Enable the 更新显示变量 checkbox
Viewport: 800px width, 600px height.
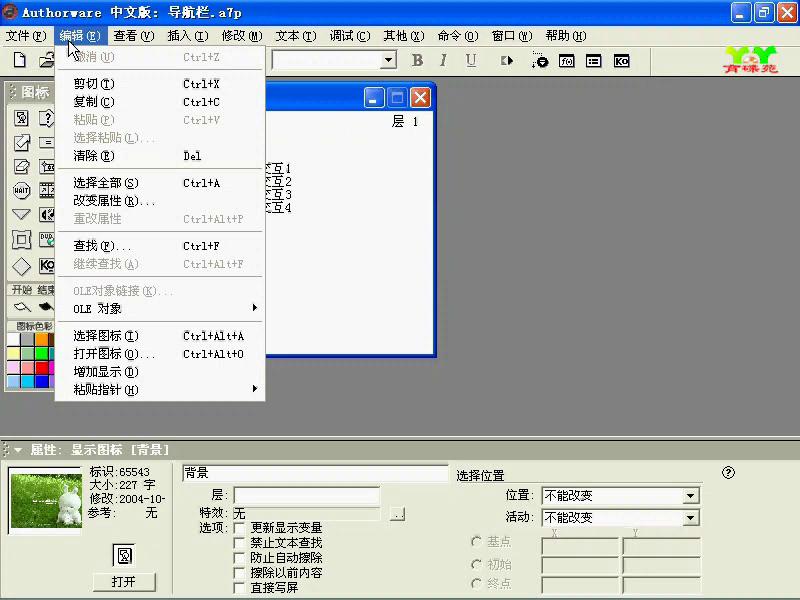click(239, 527)
